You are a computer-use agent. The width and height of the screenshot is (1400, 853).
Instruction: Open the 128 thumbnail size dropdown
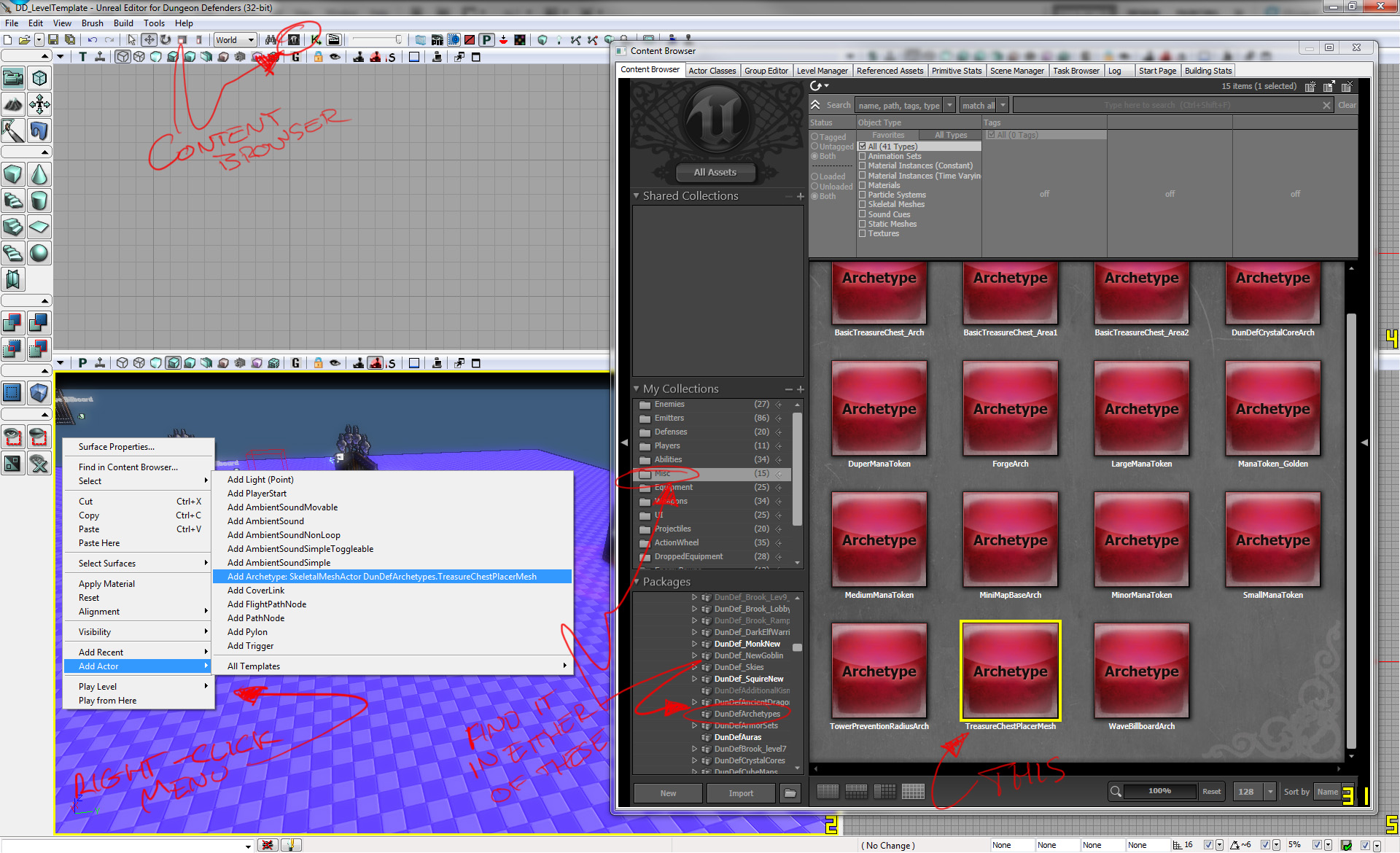click(x=1254, y=792)
